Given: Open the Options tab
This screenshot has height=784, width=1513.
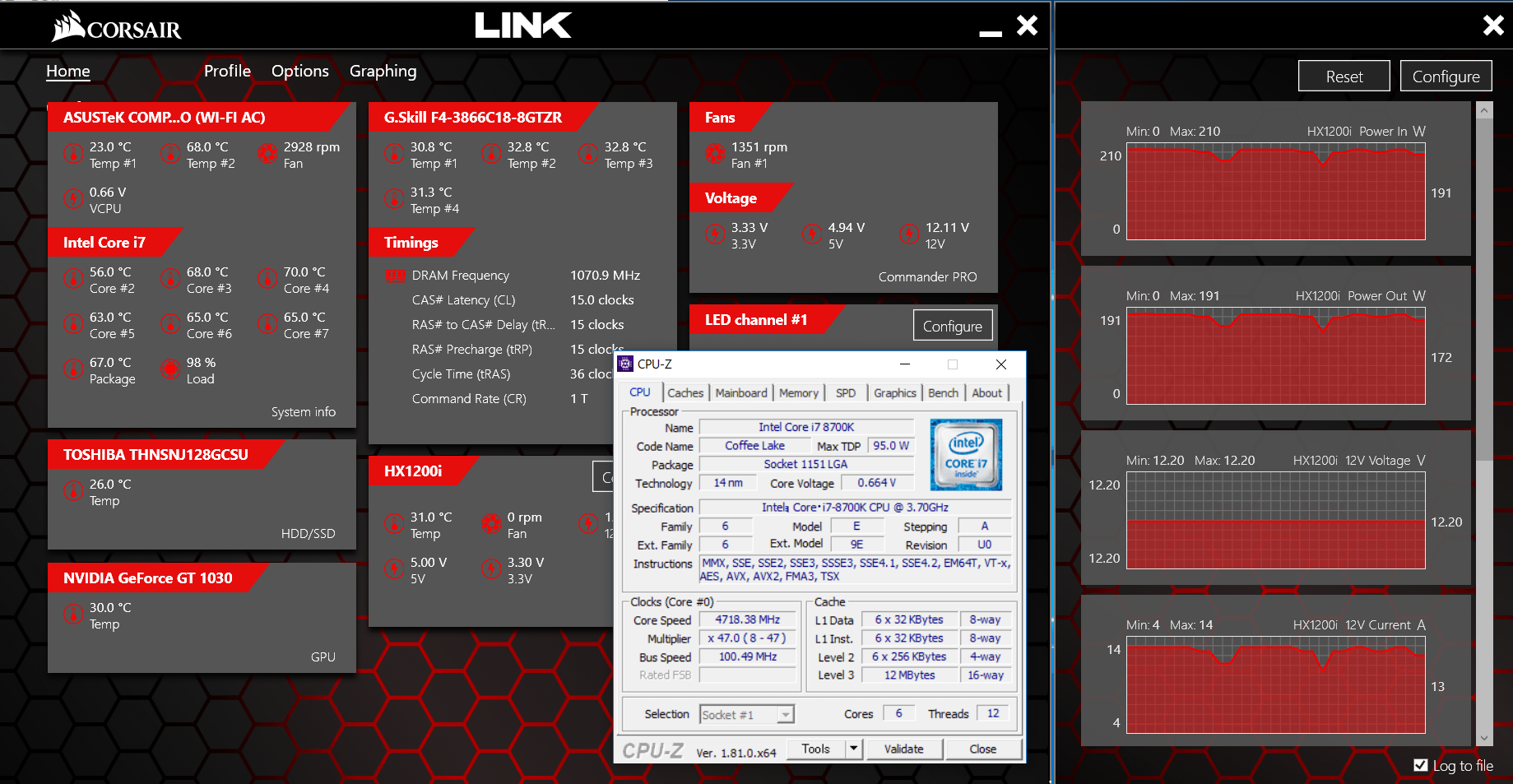Looking at the screenshot, I should [x=300, y=72].
